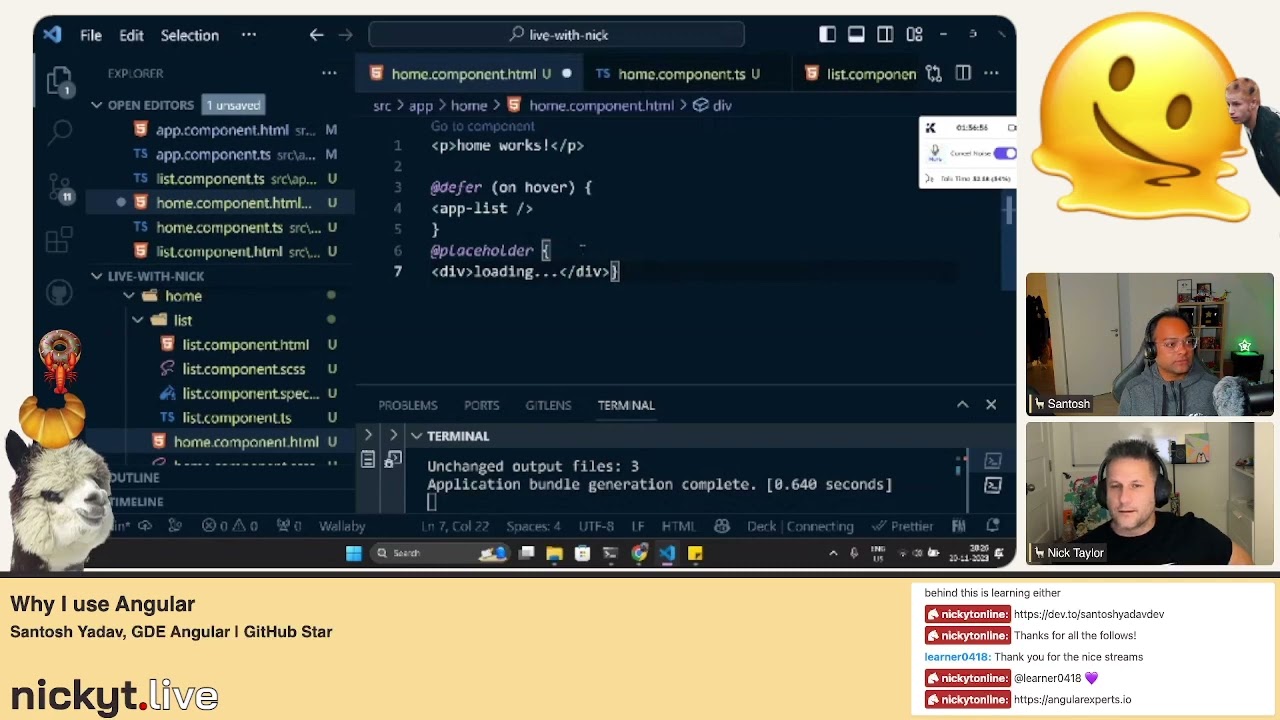Go forward with the navigation arrow
Viewport: 1280px width, 720px height.
click(346, 35)
